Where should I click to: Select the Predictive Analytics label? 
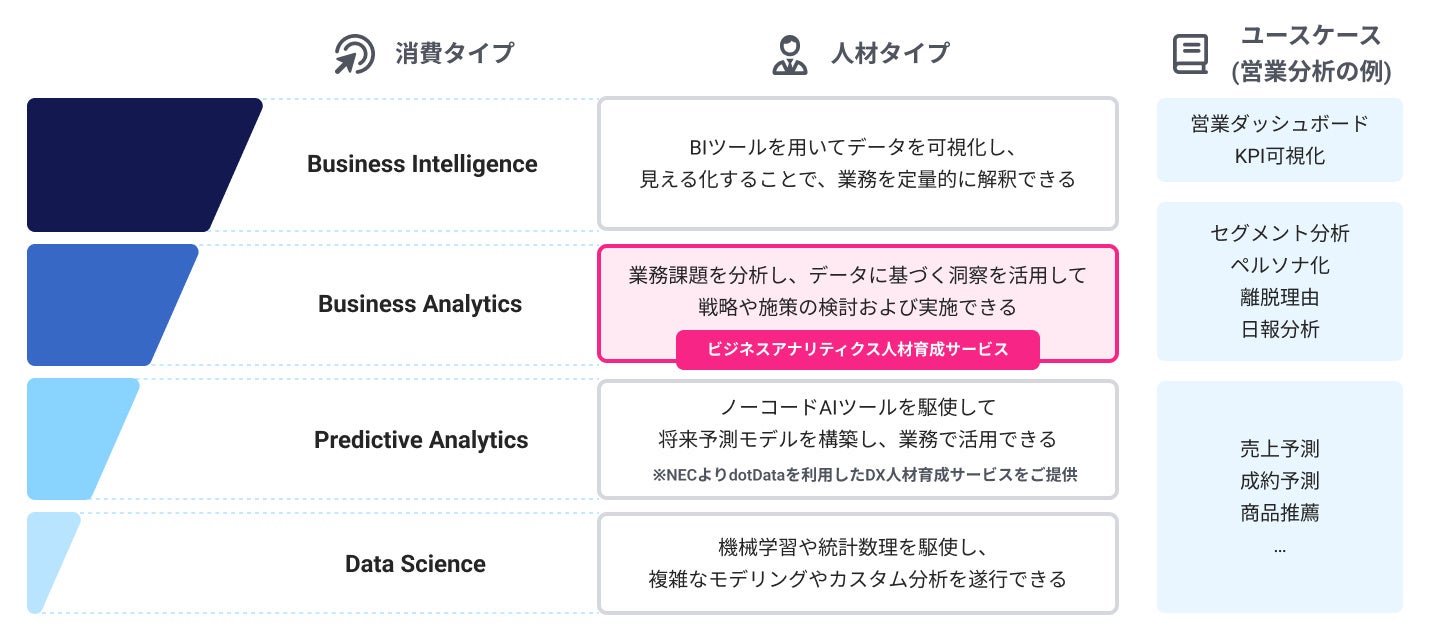[x=421, y=440]
